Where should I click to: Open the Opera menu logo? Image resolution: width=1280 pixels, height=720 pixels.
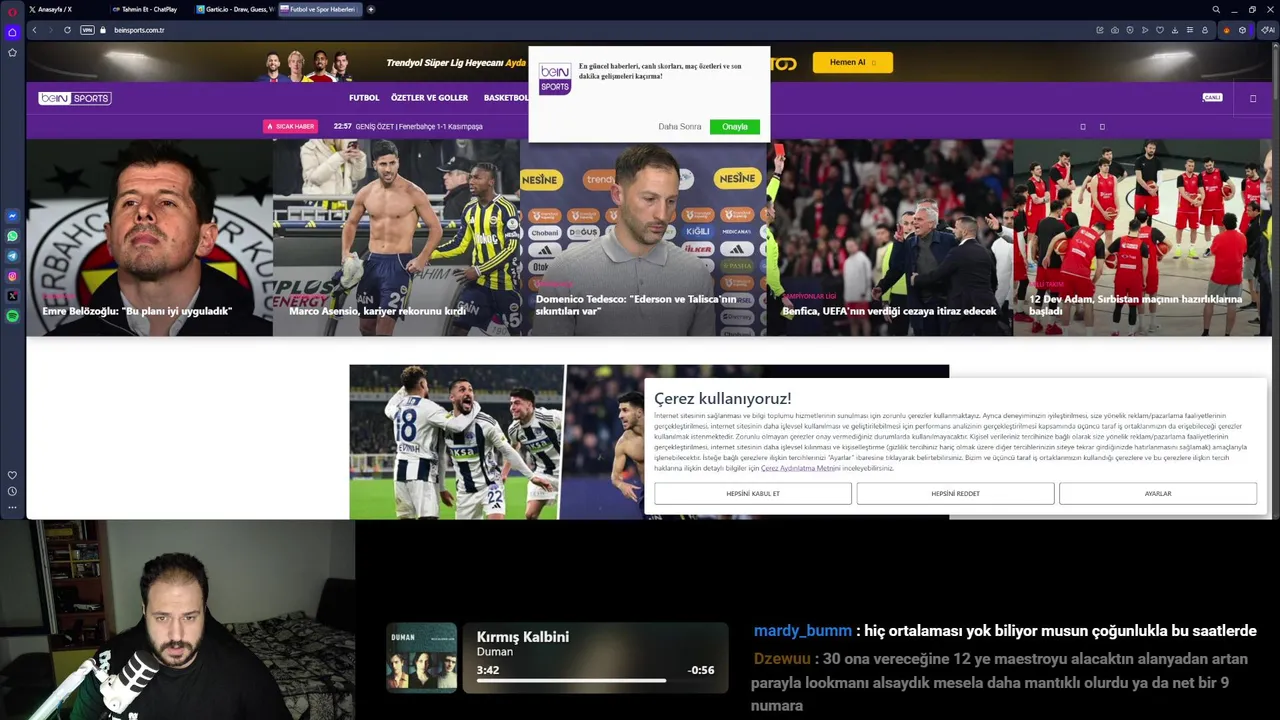(x=12, y=12)
